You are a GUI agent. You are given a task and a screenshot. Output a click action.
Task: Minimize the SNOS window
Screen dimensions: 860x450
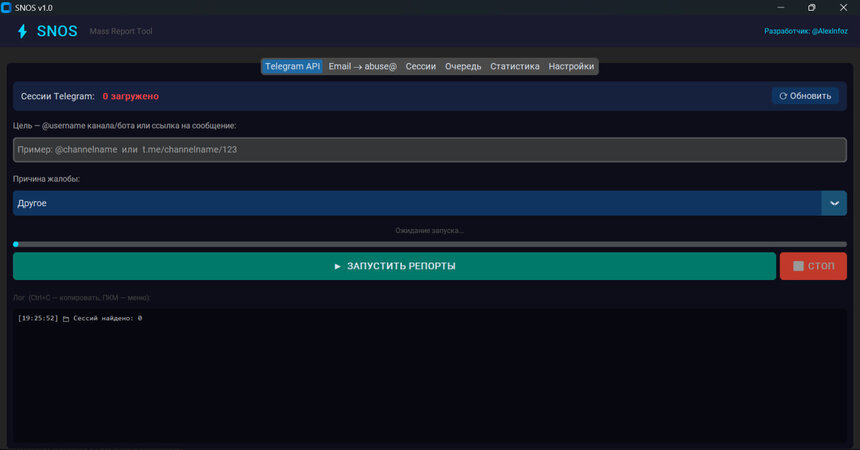pos(780,8)
